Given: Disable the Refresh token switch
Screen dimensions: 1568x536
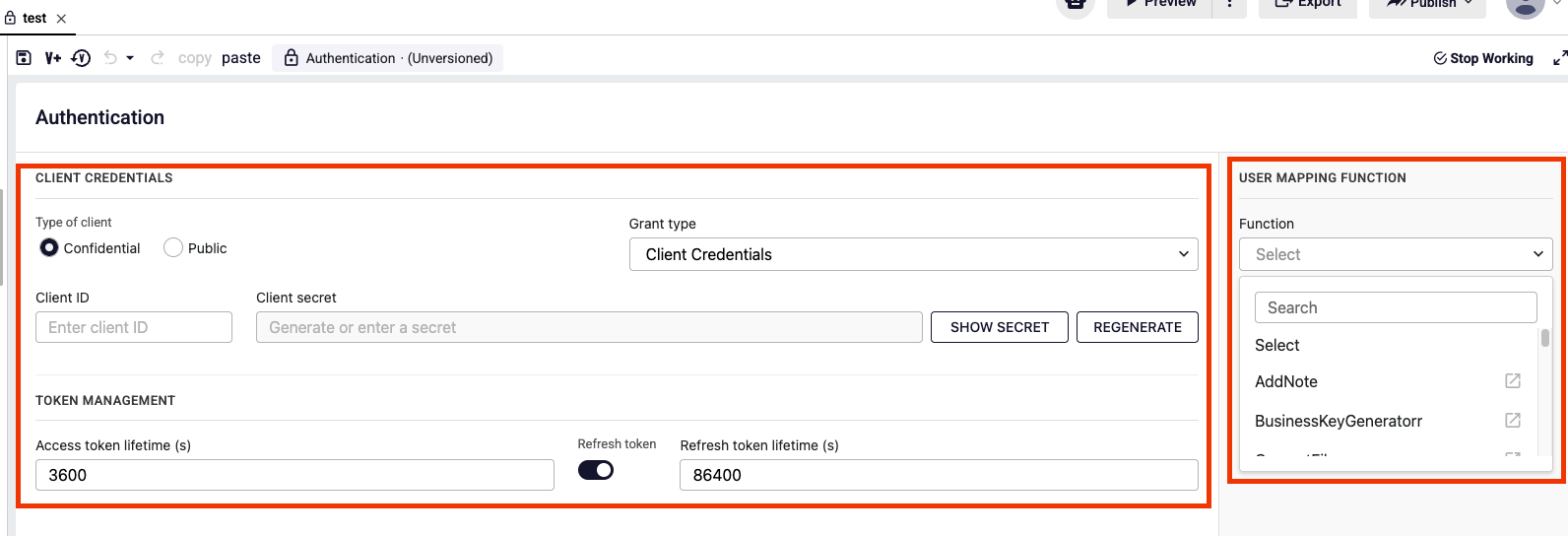Looking at the screenshot, I should (596, 470).
